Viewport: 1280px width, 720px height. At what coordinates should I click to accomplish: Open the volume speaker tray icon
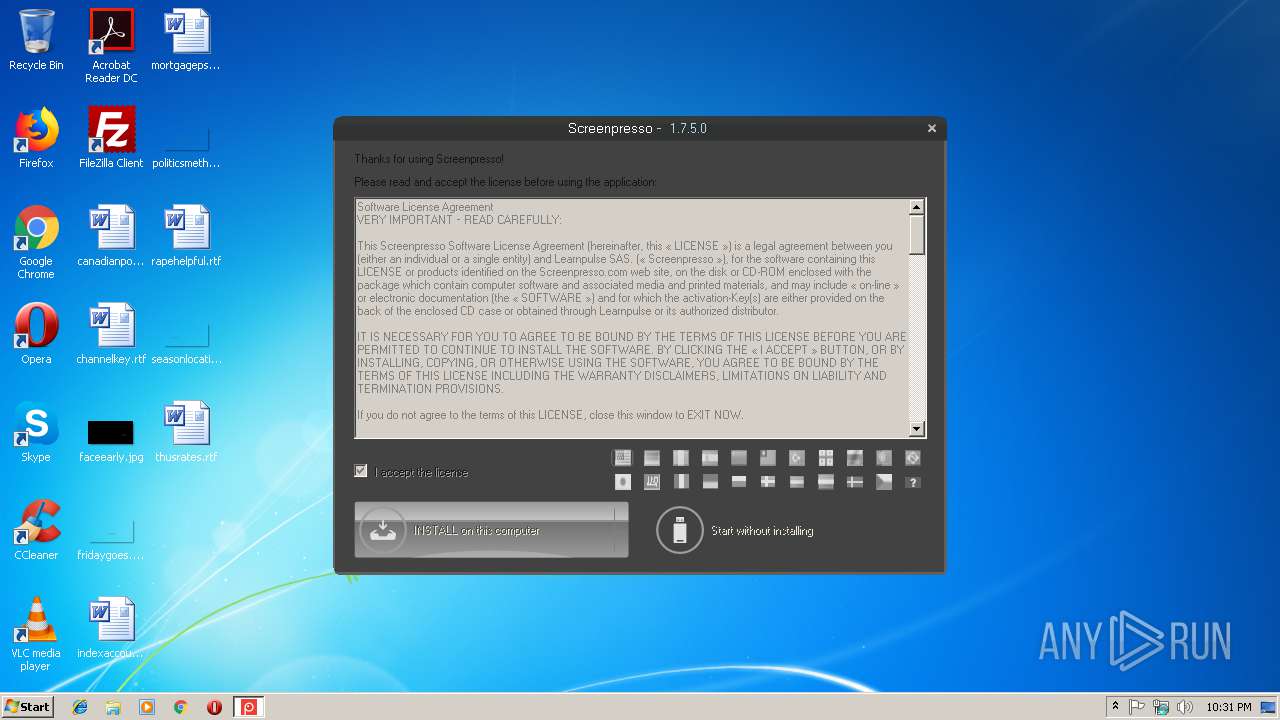click(x=1184, y=707)
